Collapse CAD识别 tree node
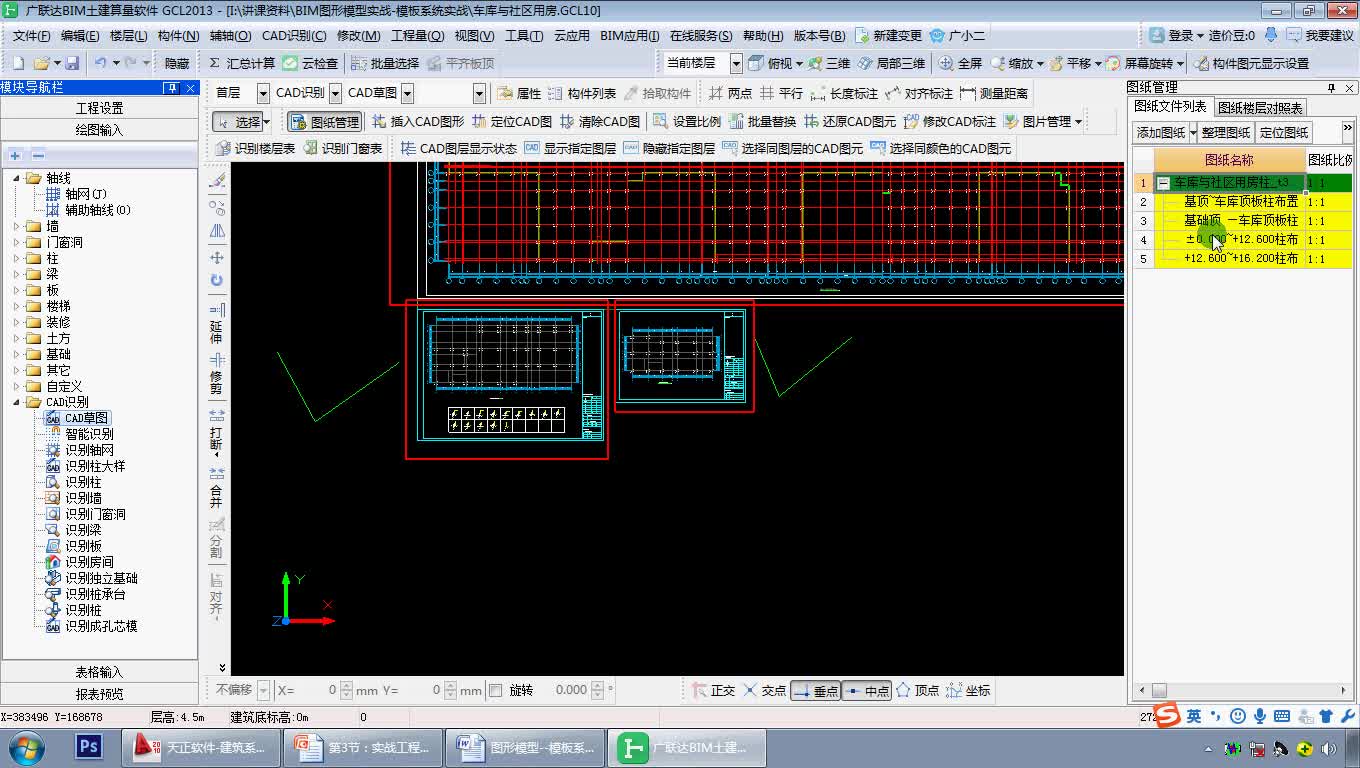This screenshot has width=1360, height=768. point(17,402)
